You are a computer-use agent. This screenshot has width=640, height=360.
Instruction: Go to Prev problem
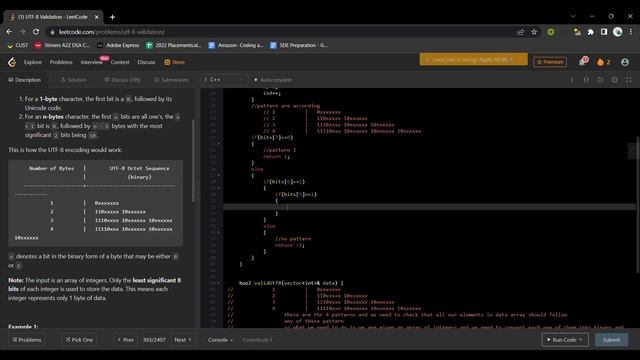pos(126,340)
